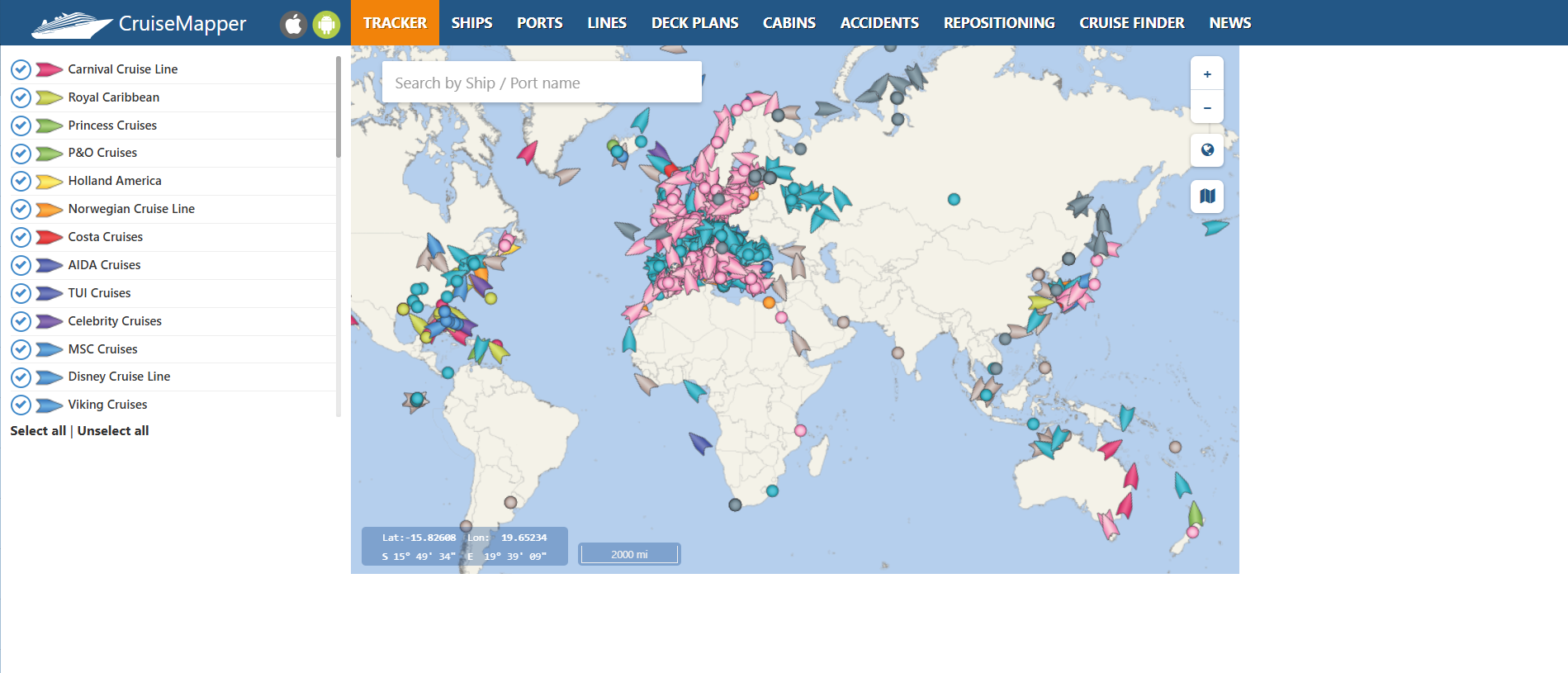Click TUI Cruises purple ship icon
Viewport: 1568px width, 673px height.
click(x=50, y=293)
